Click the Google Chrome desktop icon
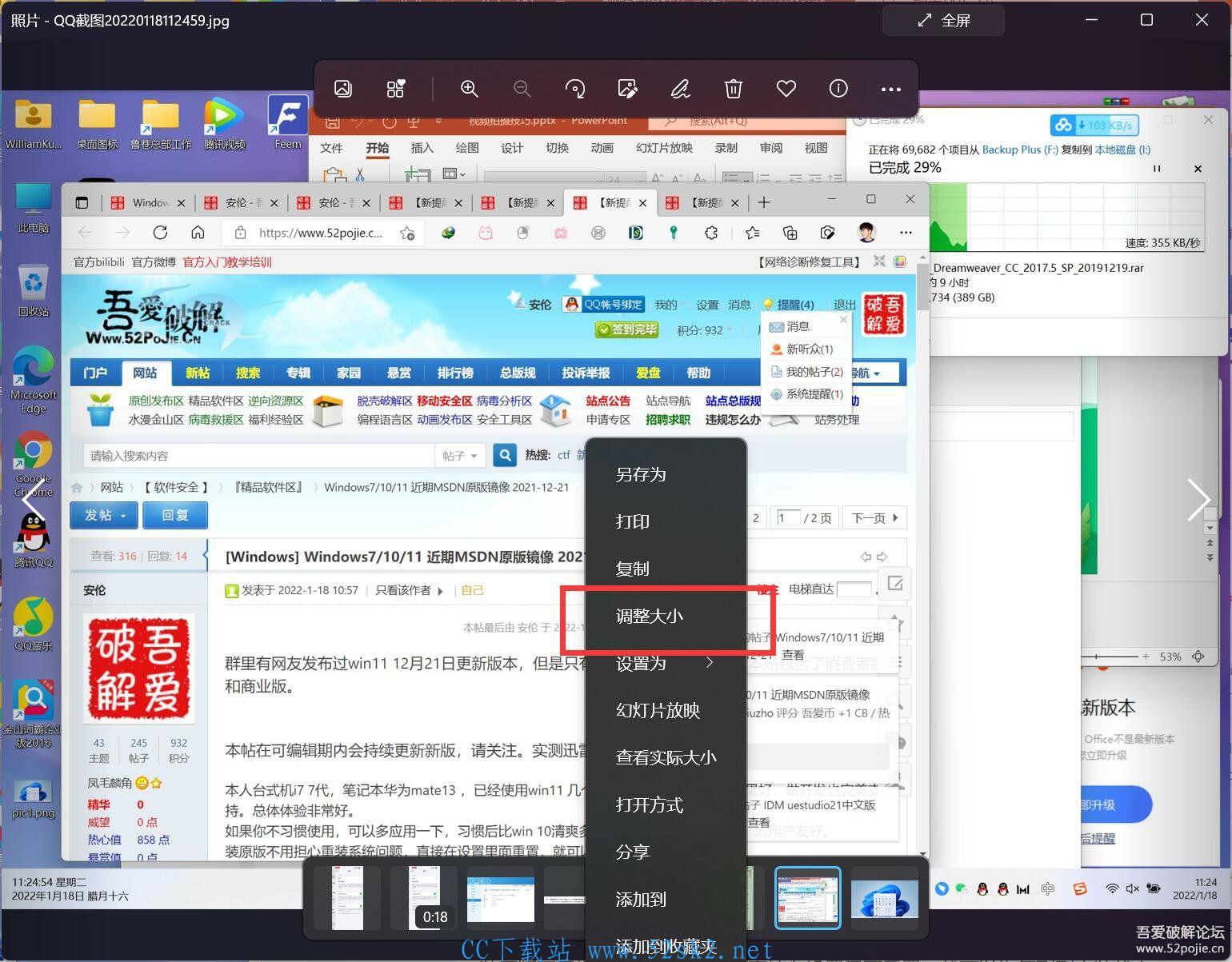 pos(33,465)
